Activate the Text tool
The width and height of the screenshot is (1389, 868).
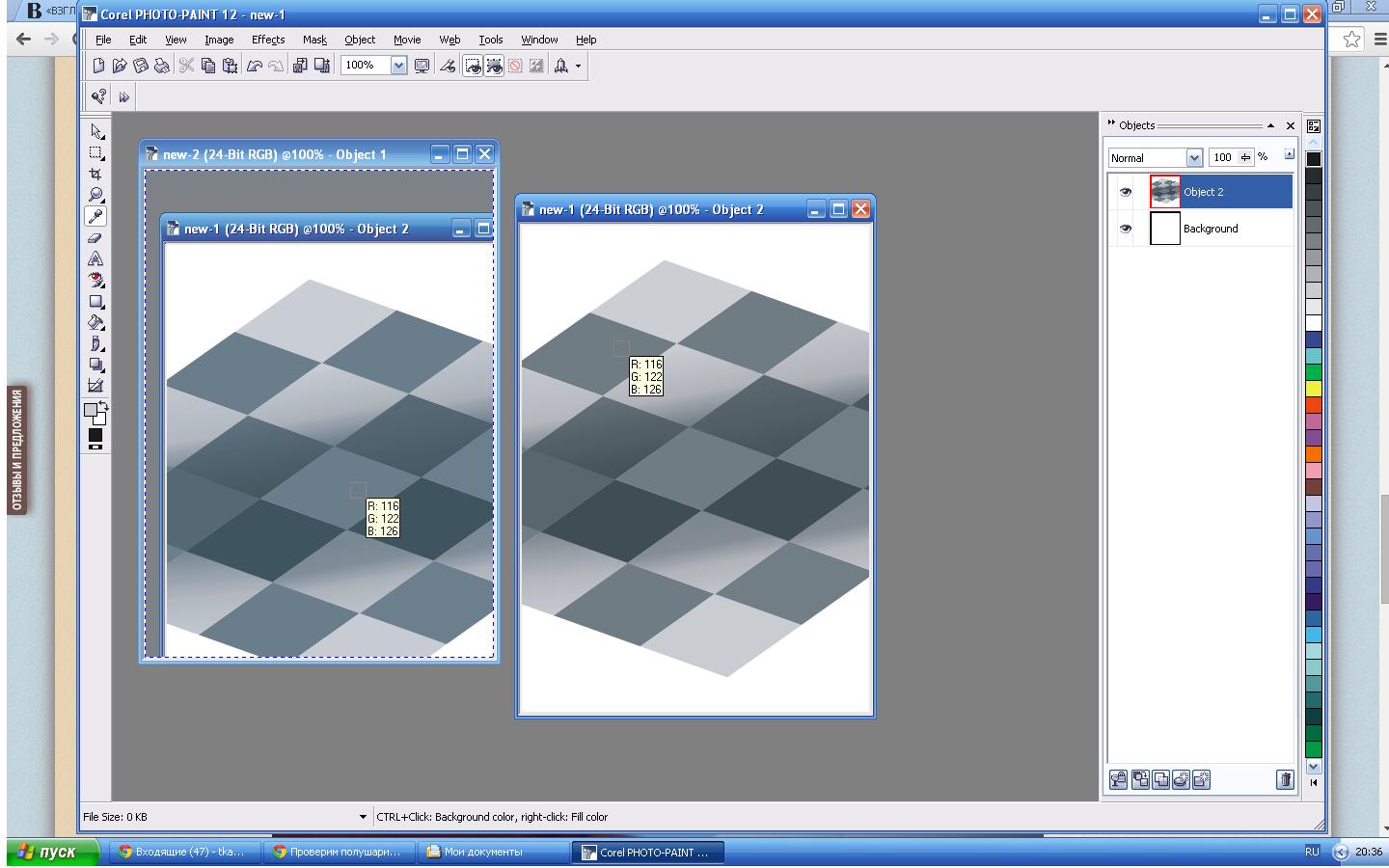tap(95, 258)
